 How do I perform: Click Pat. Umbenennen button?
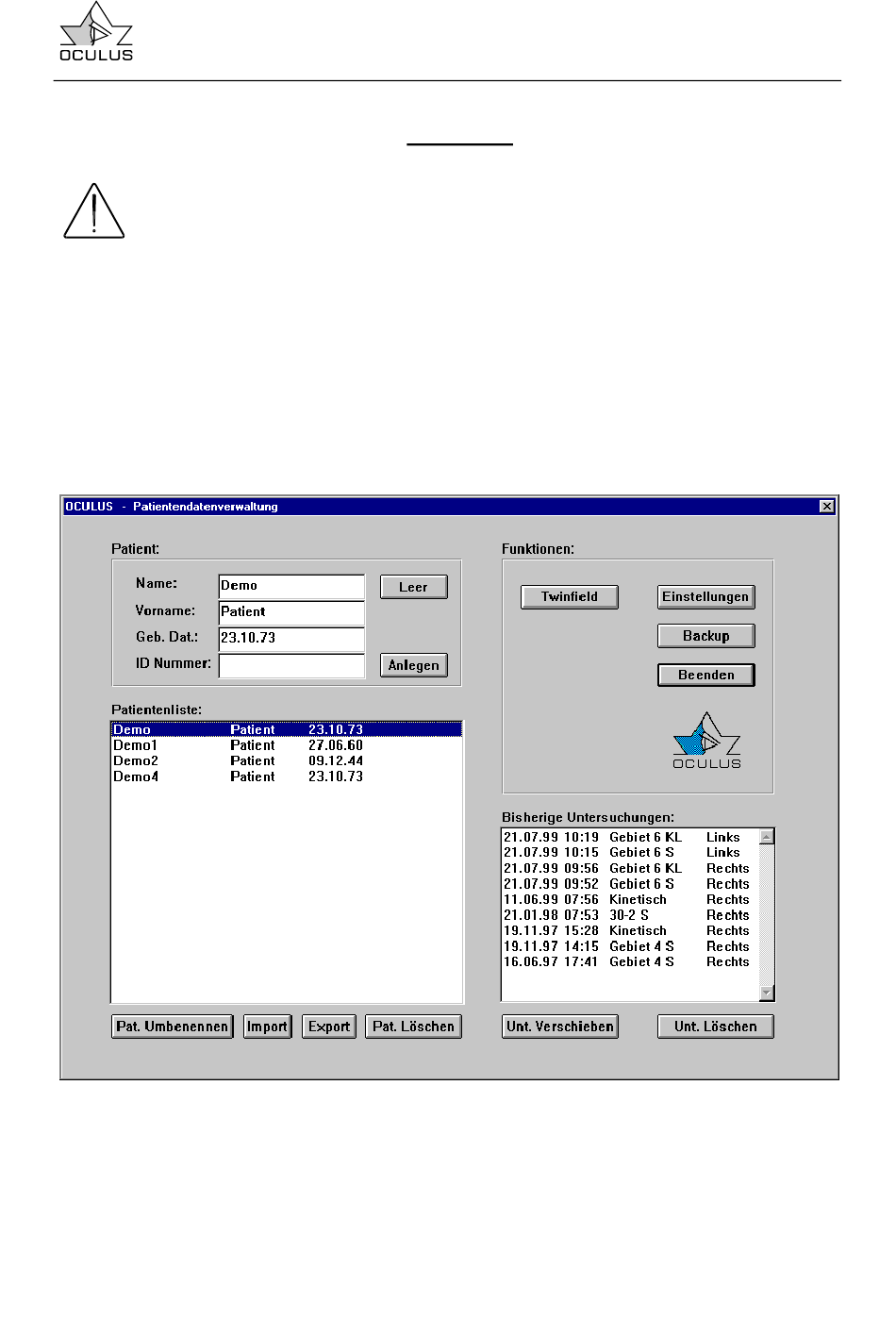(172, 1027)
